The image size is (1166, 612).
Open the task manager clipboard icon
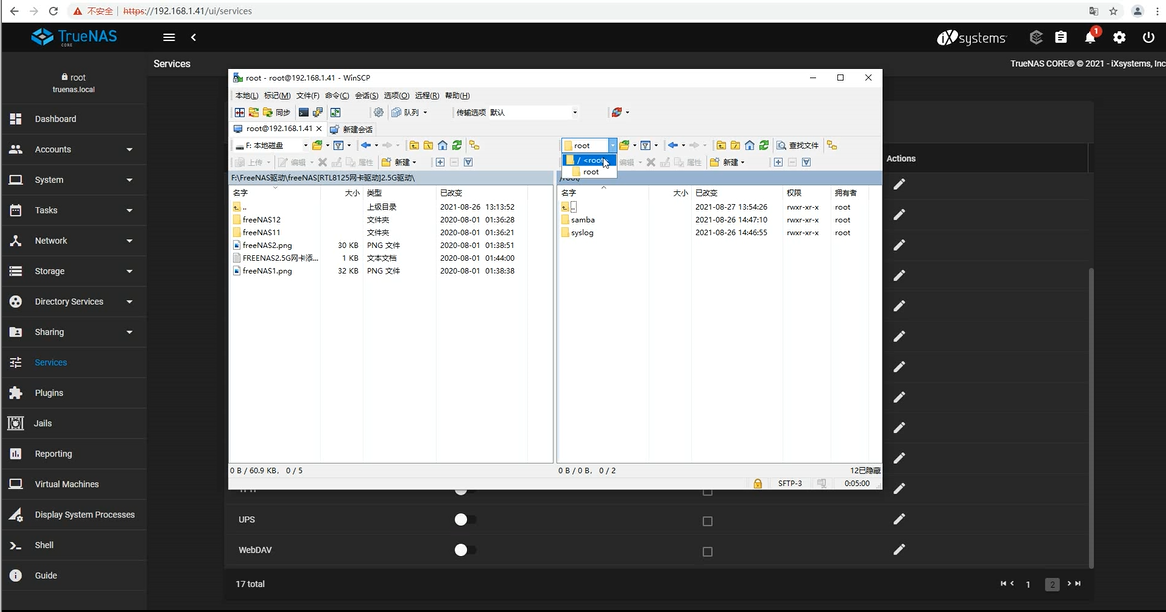tap(1061, 38)
